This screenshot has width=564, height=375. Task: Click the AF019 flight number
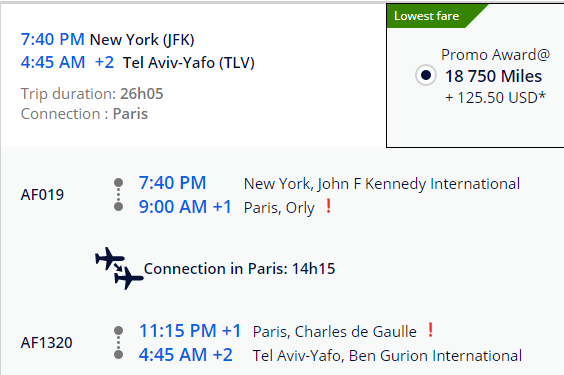(x=42, y=195)
